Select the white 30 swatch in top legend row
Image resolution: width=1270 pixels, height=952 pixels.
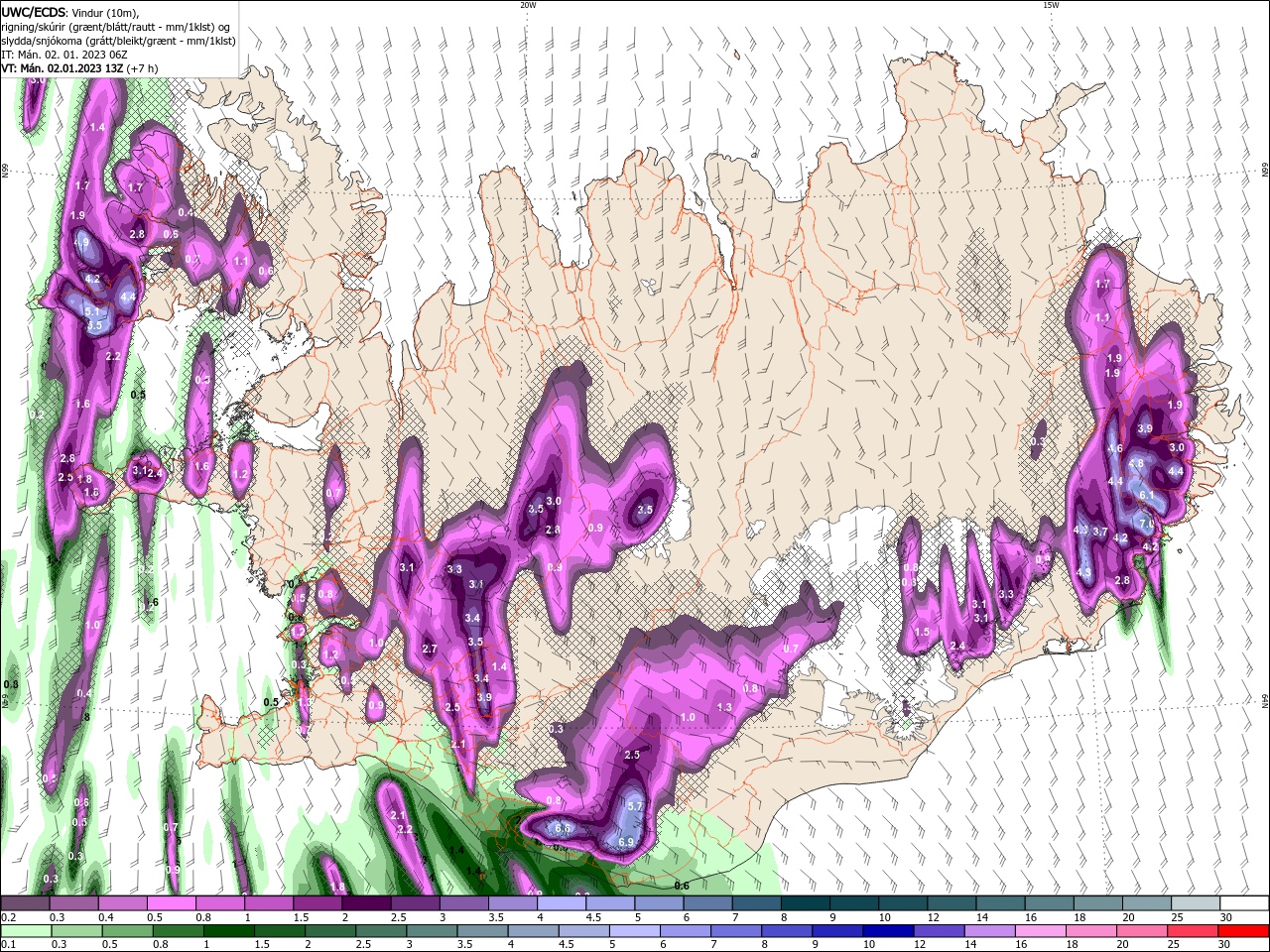(1242, 903)
